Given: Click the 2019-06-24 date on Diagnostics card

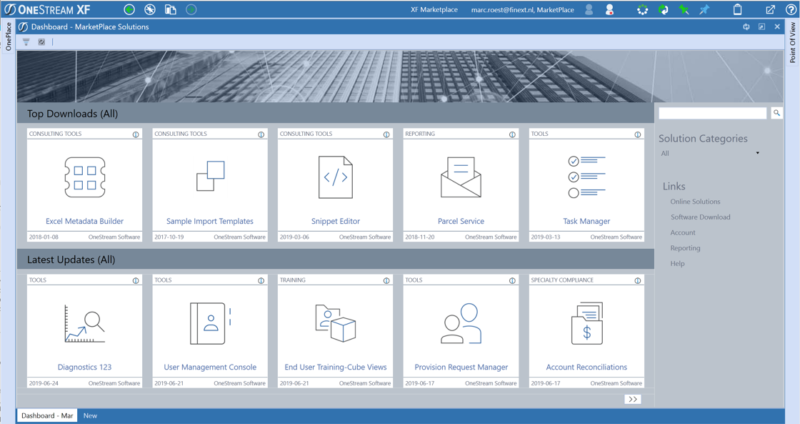Looking at the screenshot, I should 43,383.
